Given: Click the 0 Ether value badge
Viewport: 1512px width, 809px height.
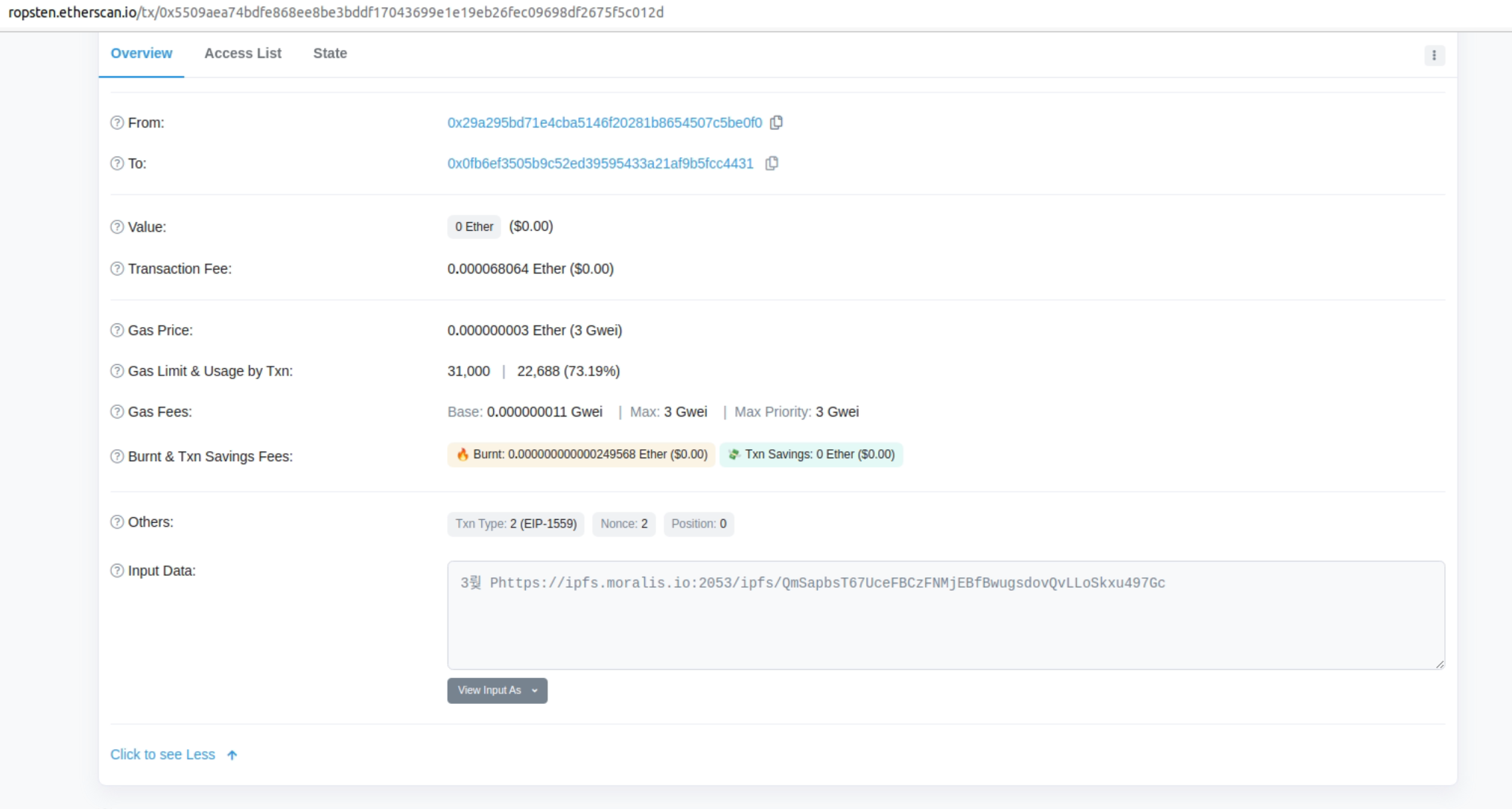Looking at the screenshot, I should pos(474,226).
